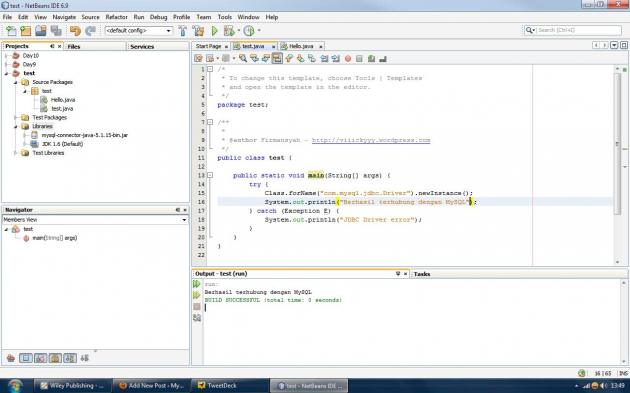Click the green Comment editor icon

pos(371,59)
